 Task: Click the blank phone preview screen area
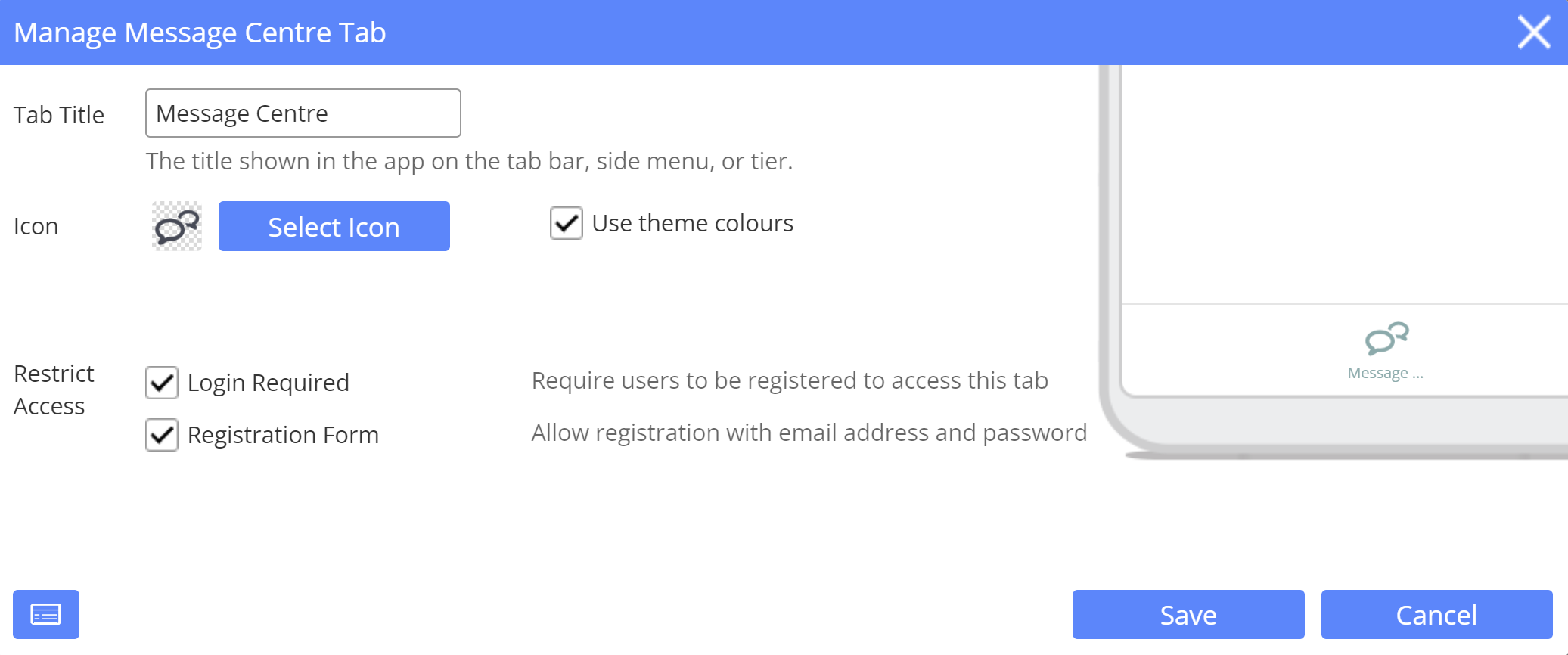[1343, 182]
